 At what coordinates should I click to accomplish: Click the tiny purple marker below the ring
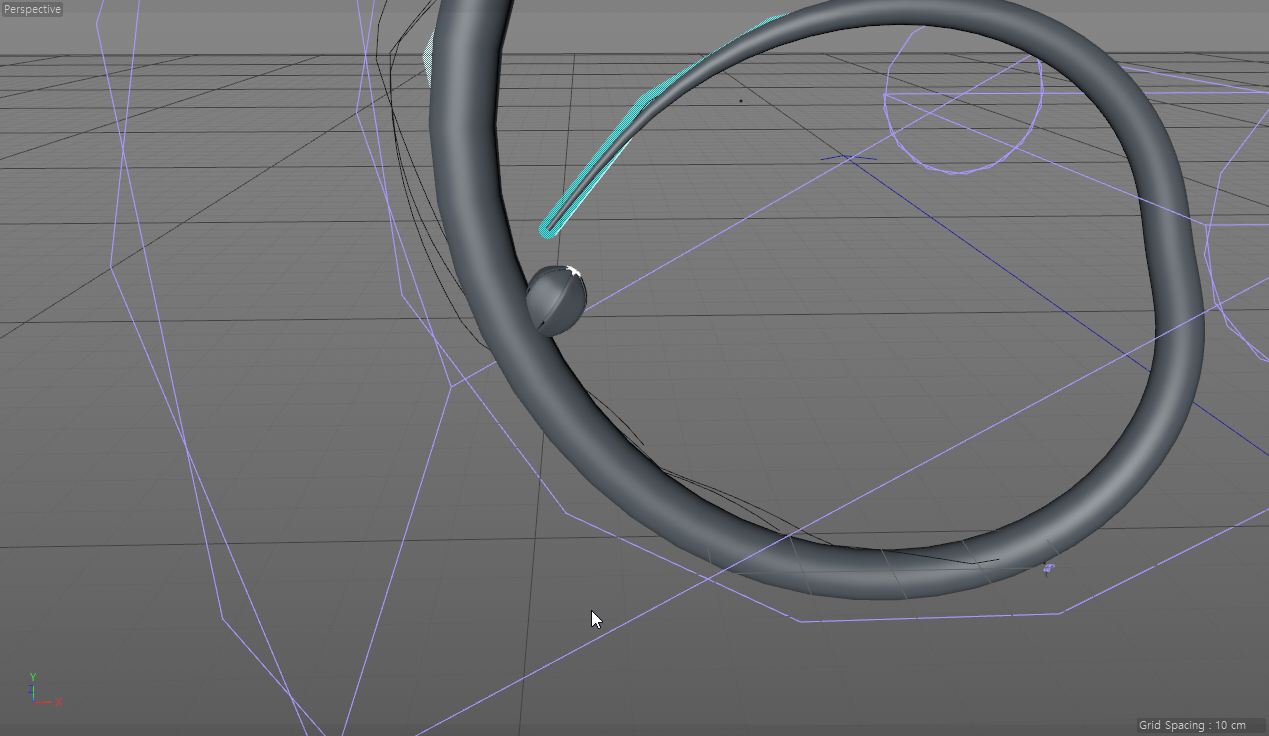(x=1048, y=569)
